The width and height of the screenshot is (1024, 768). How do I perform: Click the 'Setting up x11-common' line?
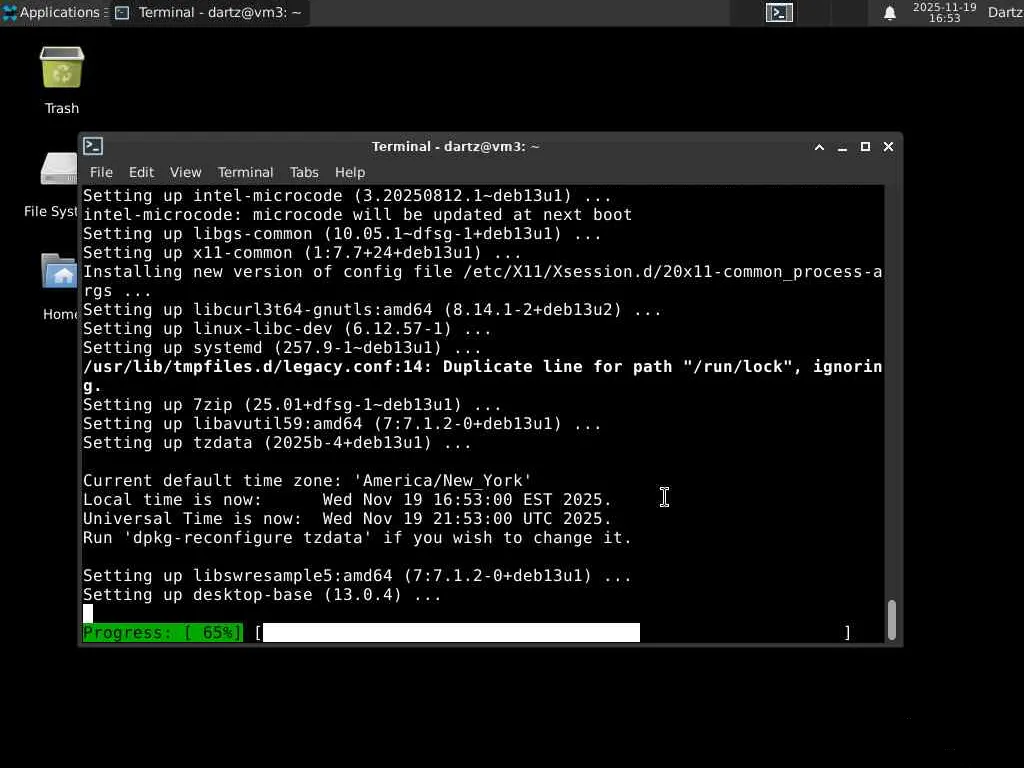302,253
